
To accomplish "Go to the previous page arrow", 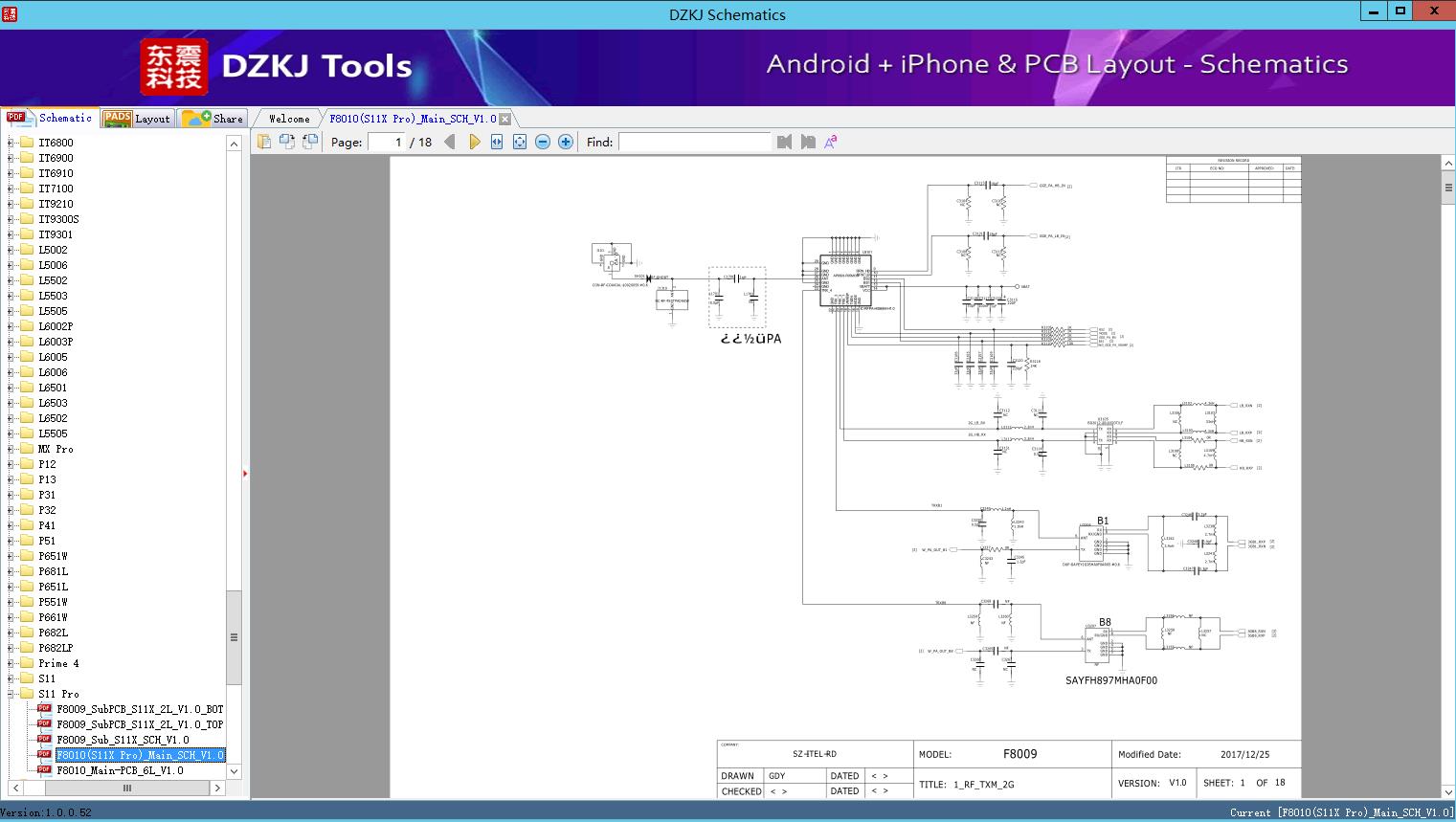I will (450, 142).
